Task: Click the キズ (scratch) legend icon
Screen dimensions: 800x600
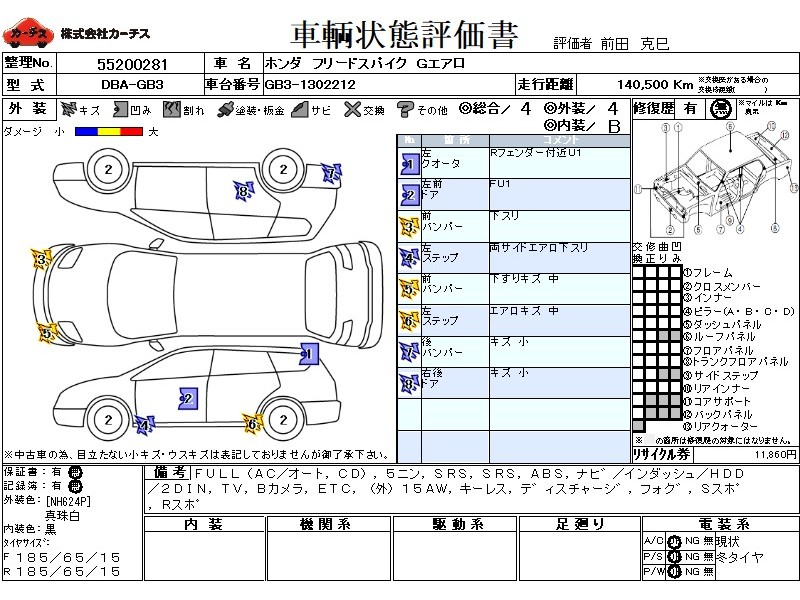Action: (x=68, y=109)
